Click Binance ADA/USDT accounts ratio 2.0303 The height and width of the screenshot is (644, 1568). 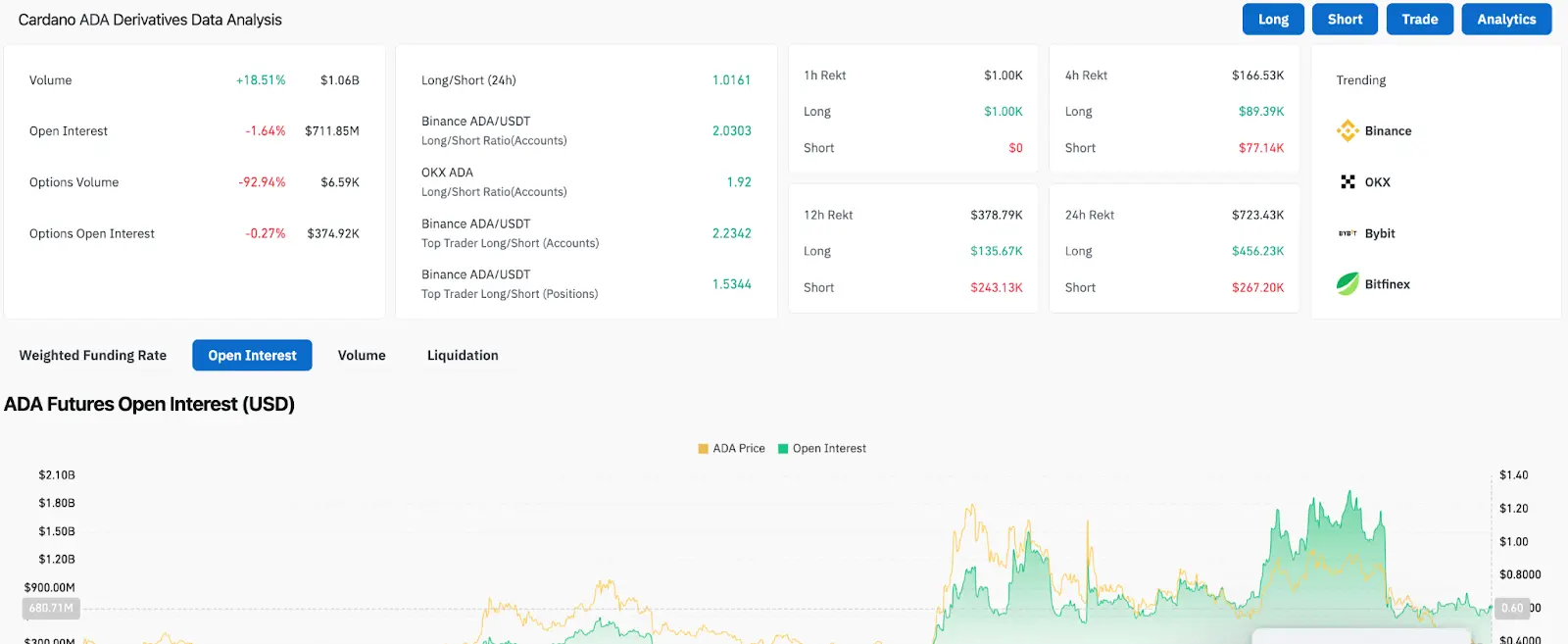point(732,131)
